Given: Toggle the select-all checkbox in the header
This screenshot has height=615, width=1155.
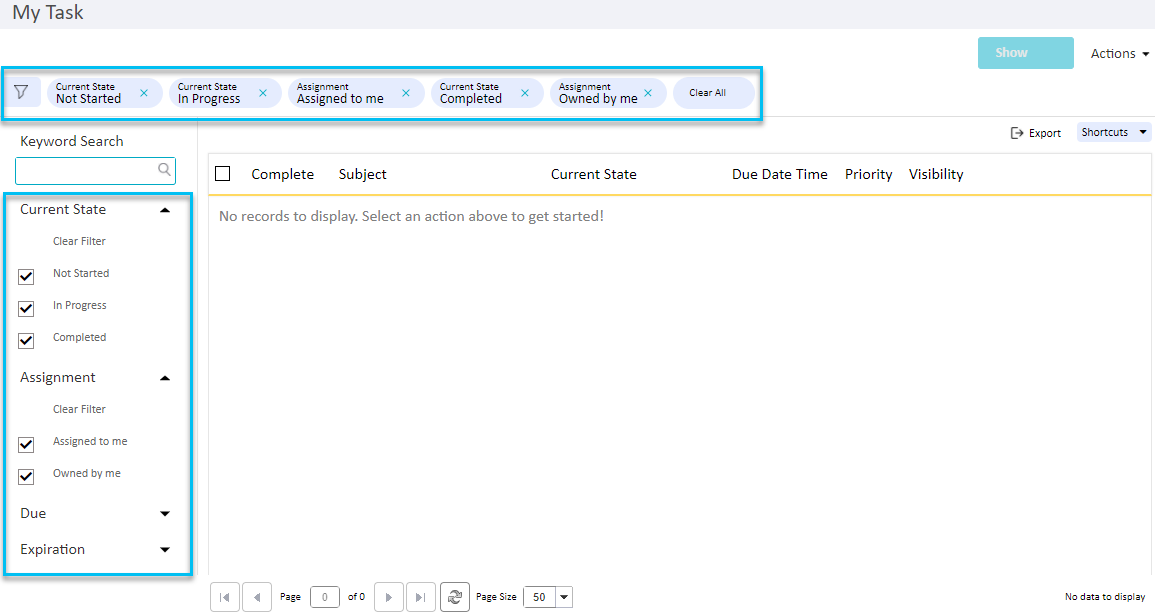Looking at the screenshot, I should coord(223,173).
